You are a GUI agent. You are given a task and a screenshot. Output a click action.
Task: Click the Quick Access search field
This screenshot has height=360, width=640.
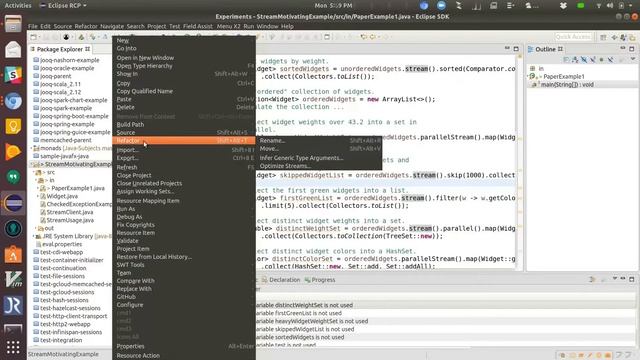[573, 37]
